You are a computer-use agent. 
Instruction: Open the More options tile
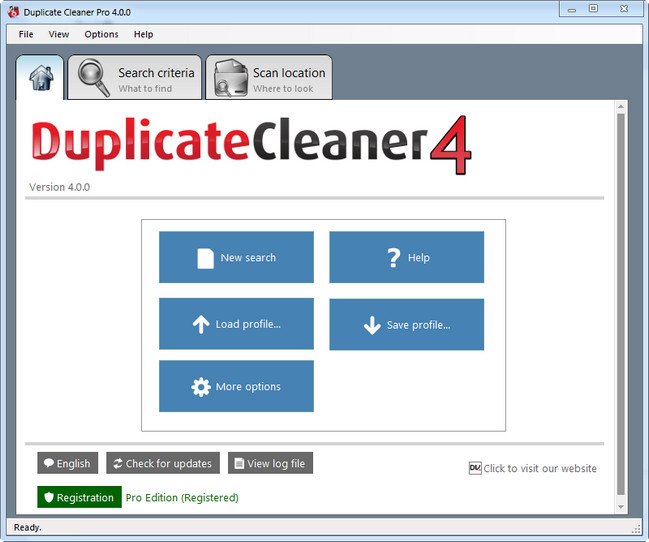[236, 386]
